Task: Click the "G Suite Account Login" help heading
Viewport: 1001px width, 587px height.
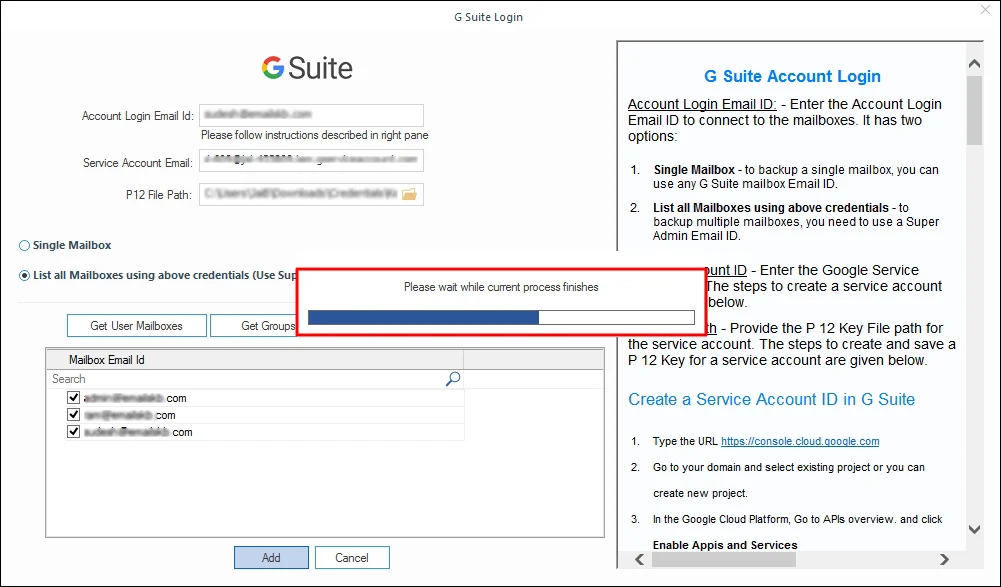Action: 792,77
